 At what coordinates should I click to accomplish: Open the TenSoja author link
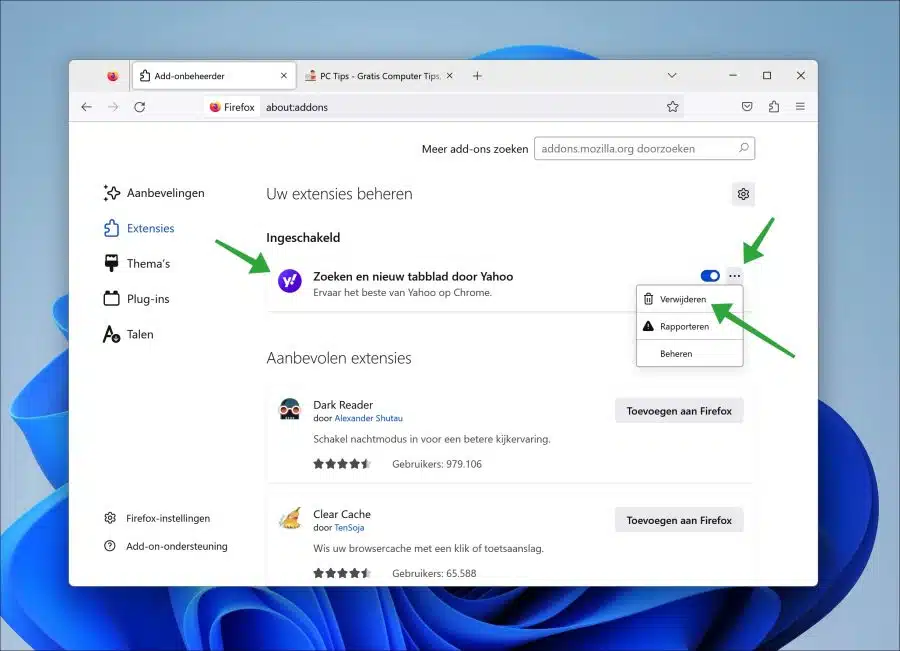coord(349,528)
